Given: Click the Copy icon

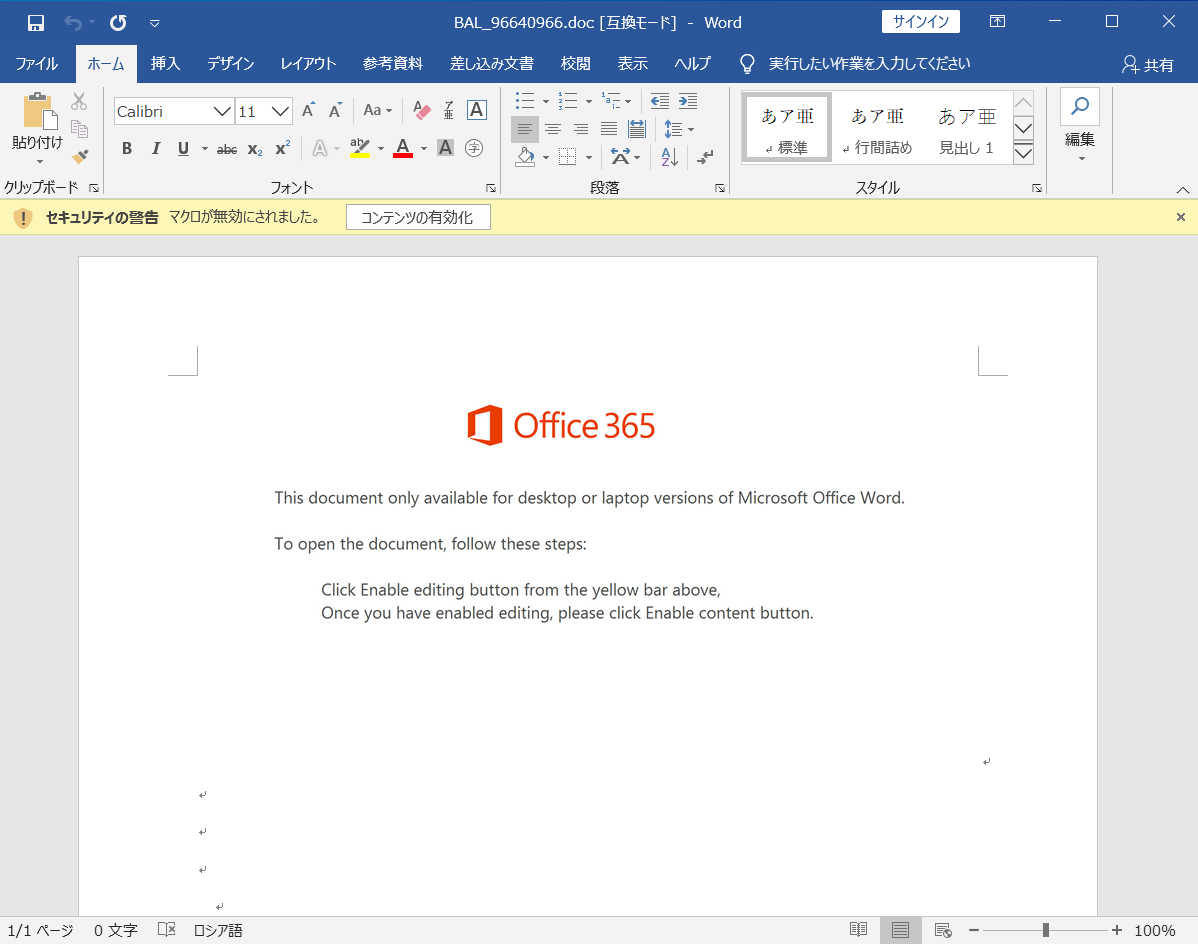Looking at the screenshot, I should point(79,128).
